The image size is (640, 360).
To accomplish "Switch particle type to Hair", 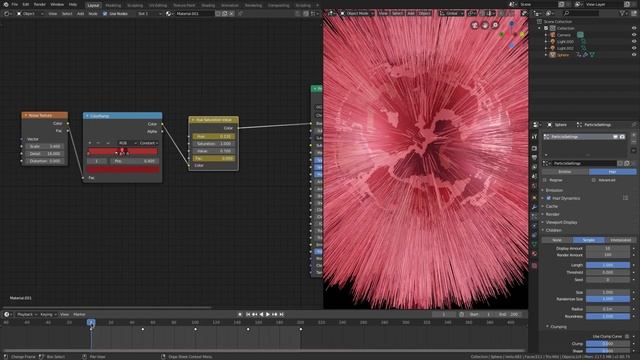I will coord(613,172).
